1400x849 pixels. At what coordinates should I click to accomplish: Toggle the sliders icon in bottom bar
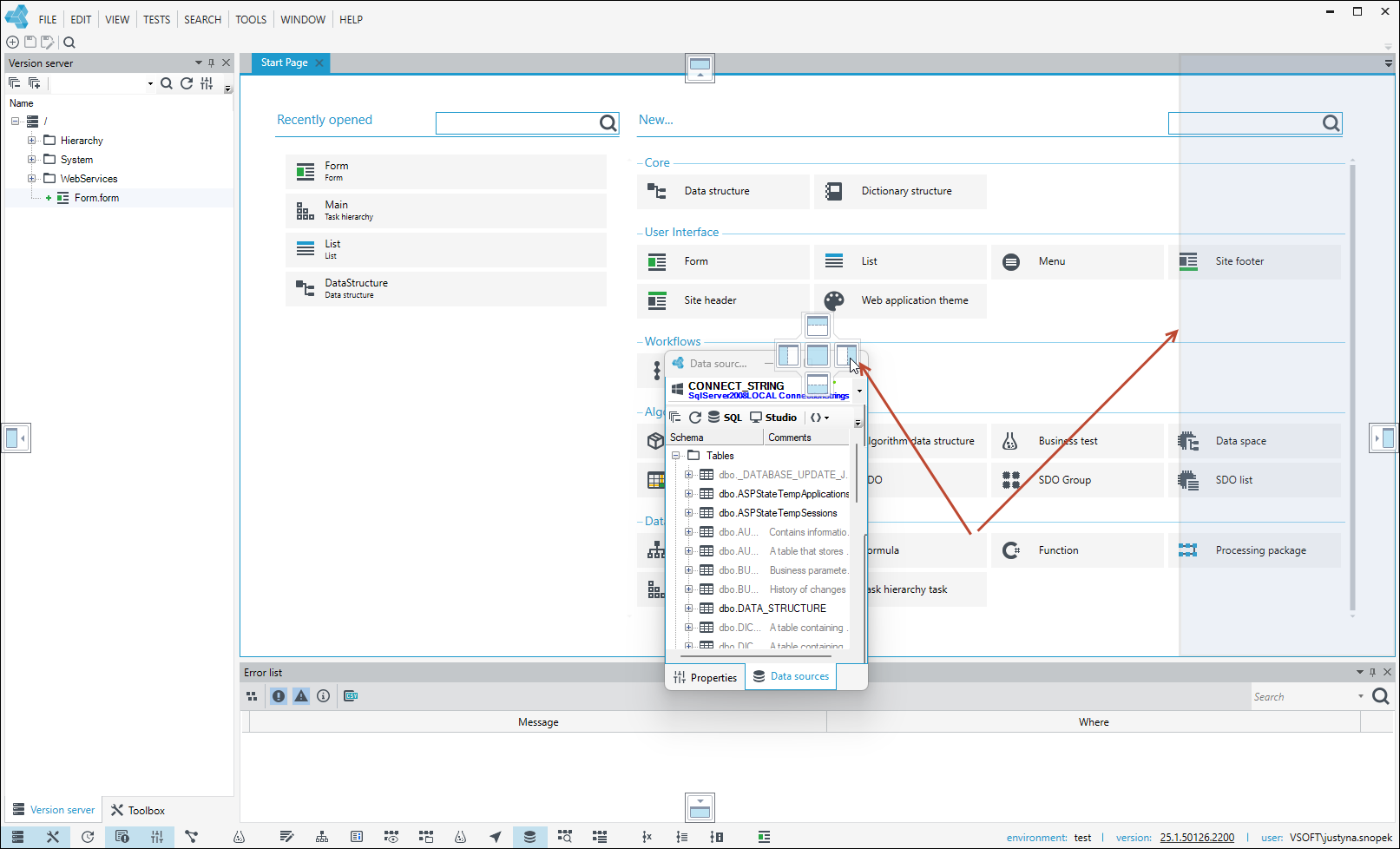coord(157,837)
